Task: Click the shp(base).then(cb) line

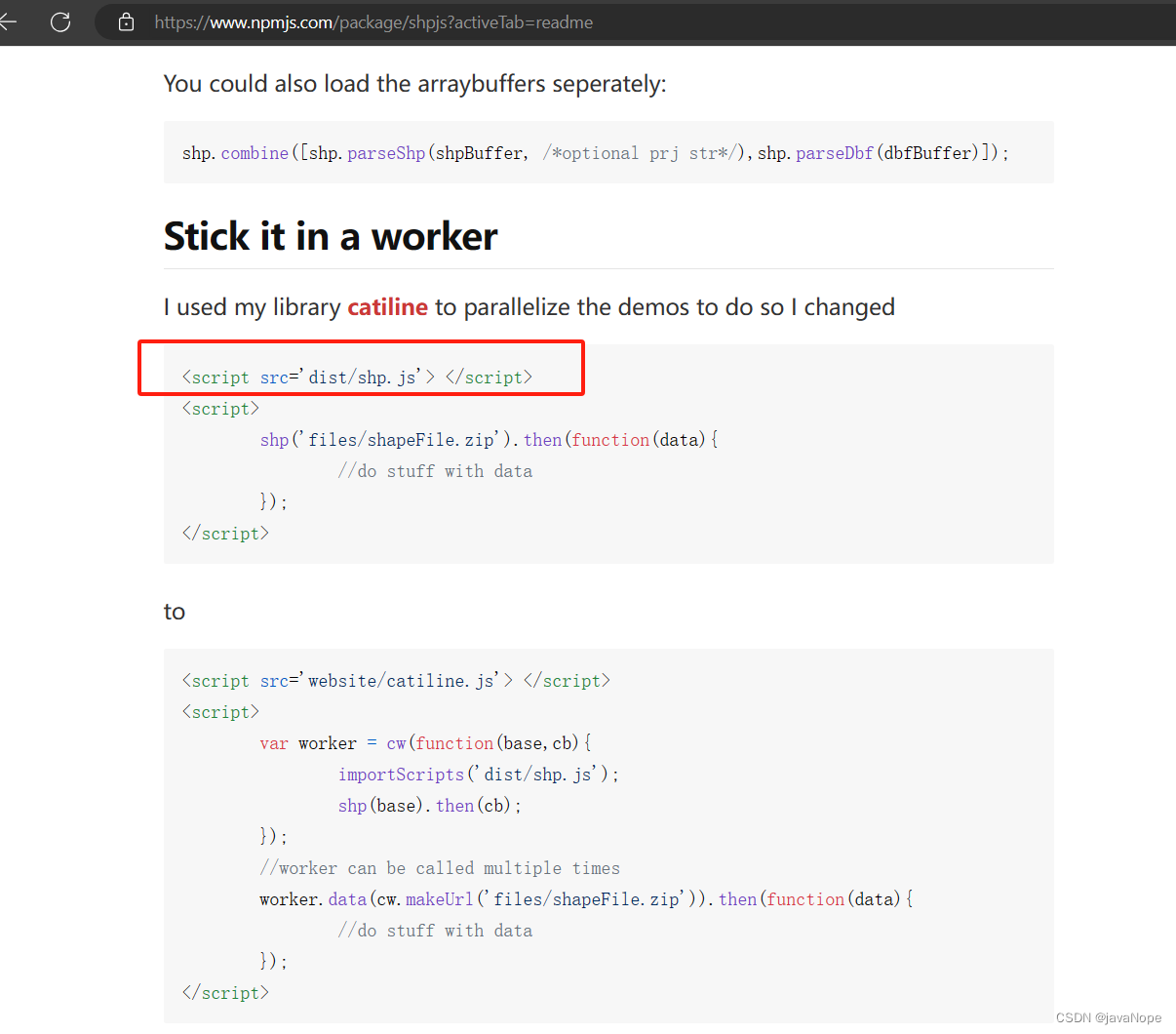Action: point(430,806)
